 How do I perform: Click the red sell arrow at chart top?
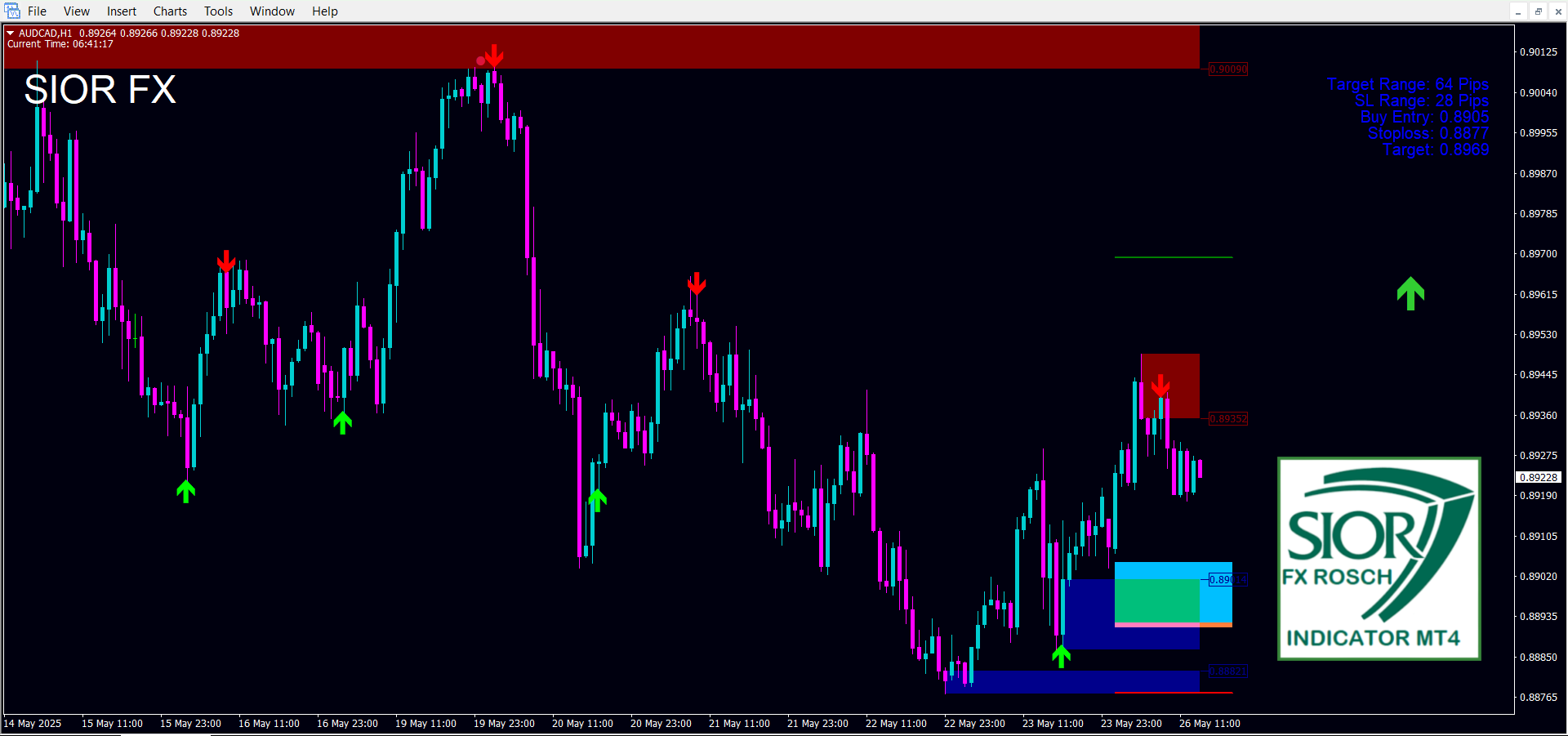point(494,56)
